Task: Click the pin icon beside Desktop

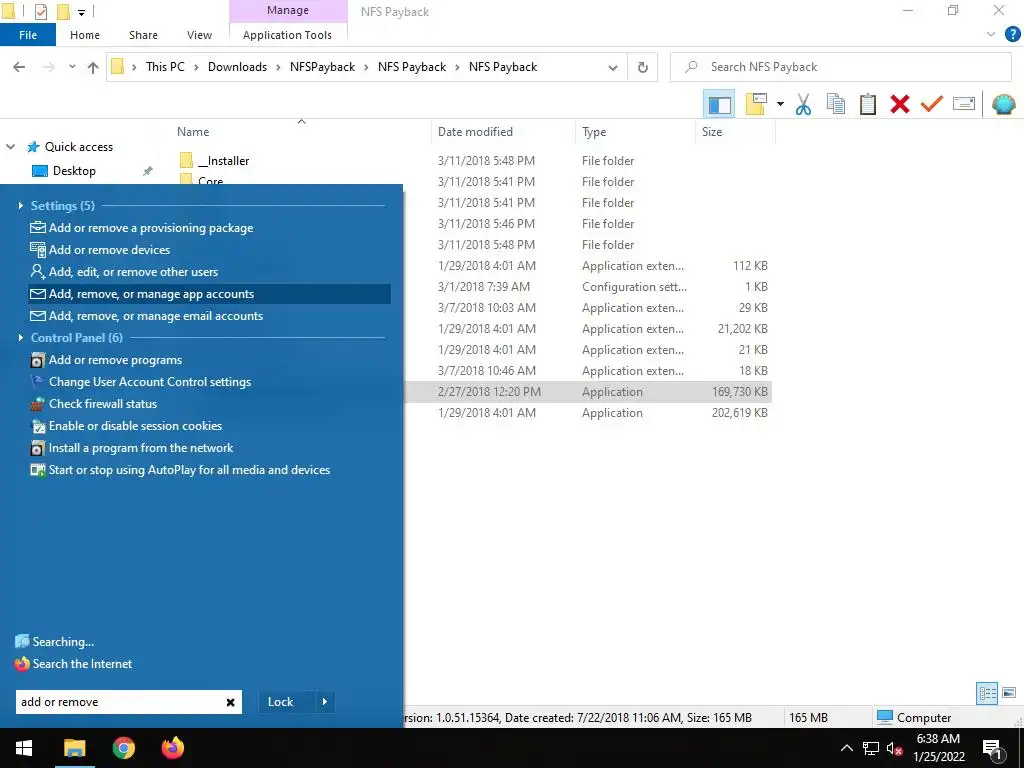Action: coord(148,171)
